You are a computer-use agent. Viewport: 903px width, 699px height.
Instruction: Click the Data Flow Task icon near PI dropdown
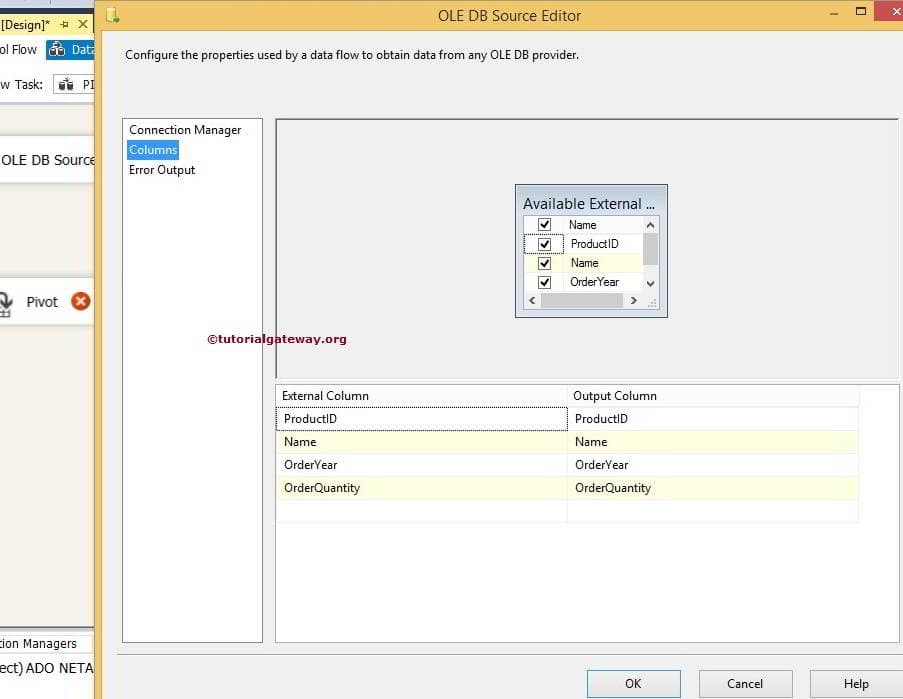pyautogui.click(x=66, y=84)
